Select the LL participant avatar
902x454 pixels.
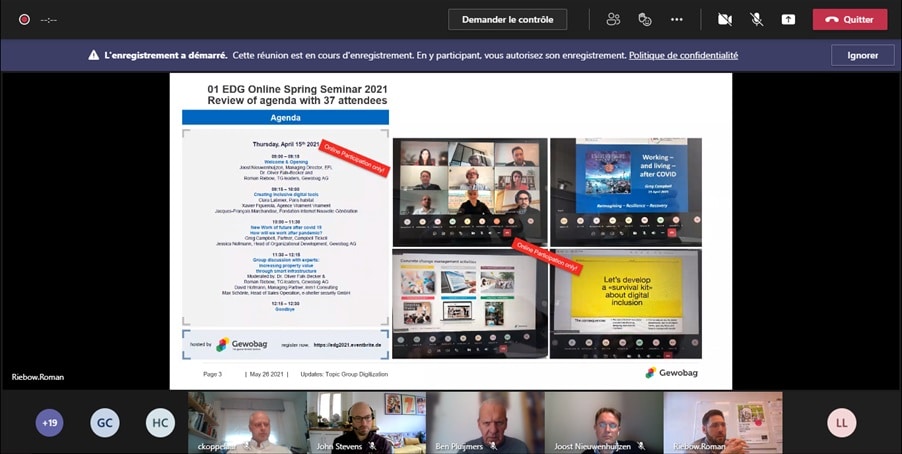[841, 423]
